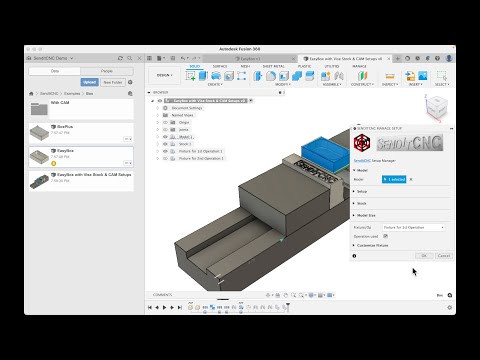Open the SendItCNC link in dialog
Image resolution: width=480 pixels, height=360 pixels.
tap(362, 161)
